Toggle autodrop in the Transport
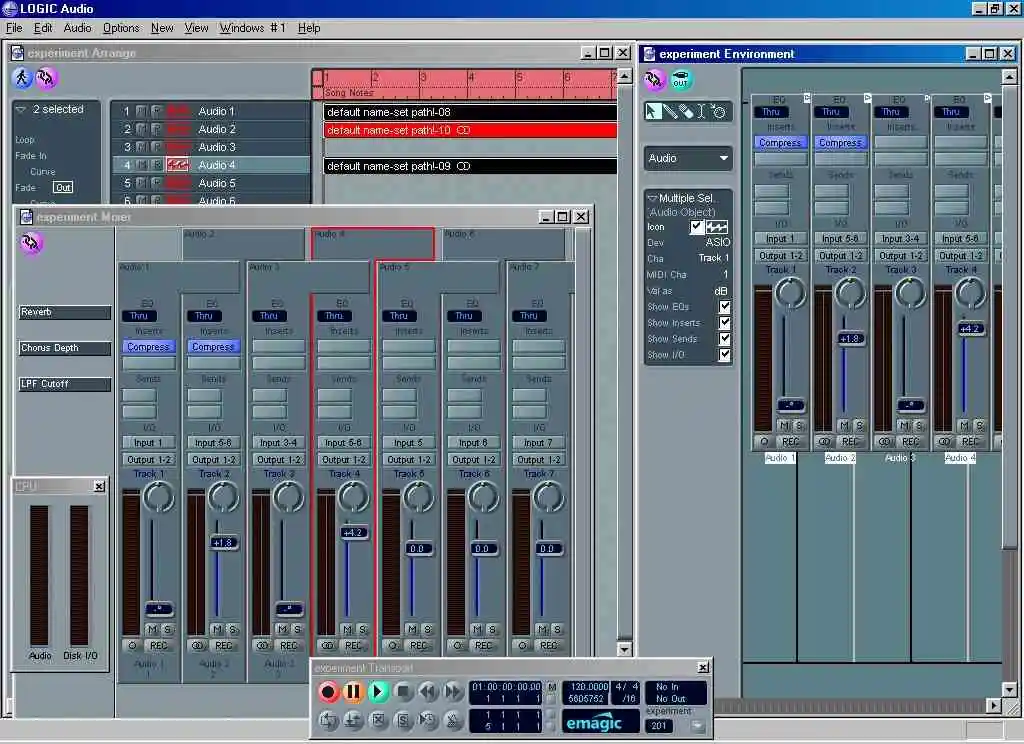 pyautogui.click(x=353, y=720)
